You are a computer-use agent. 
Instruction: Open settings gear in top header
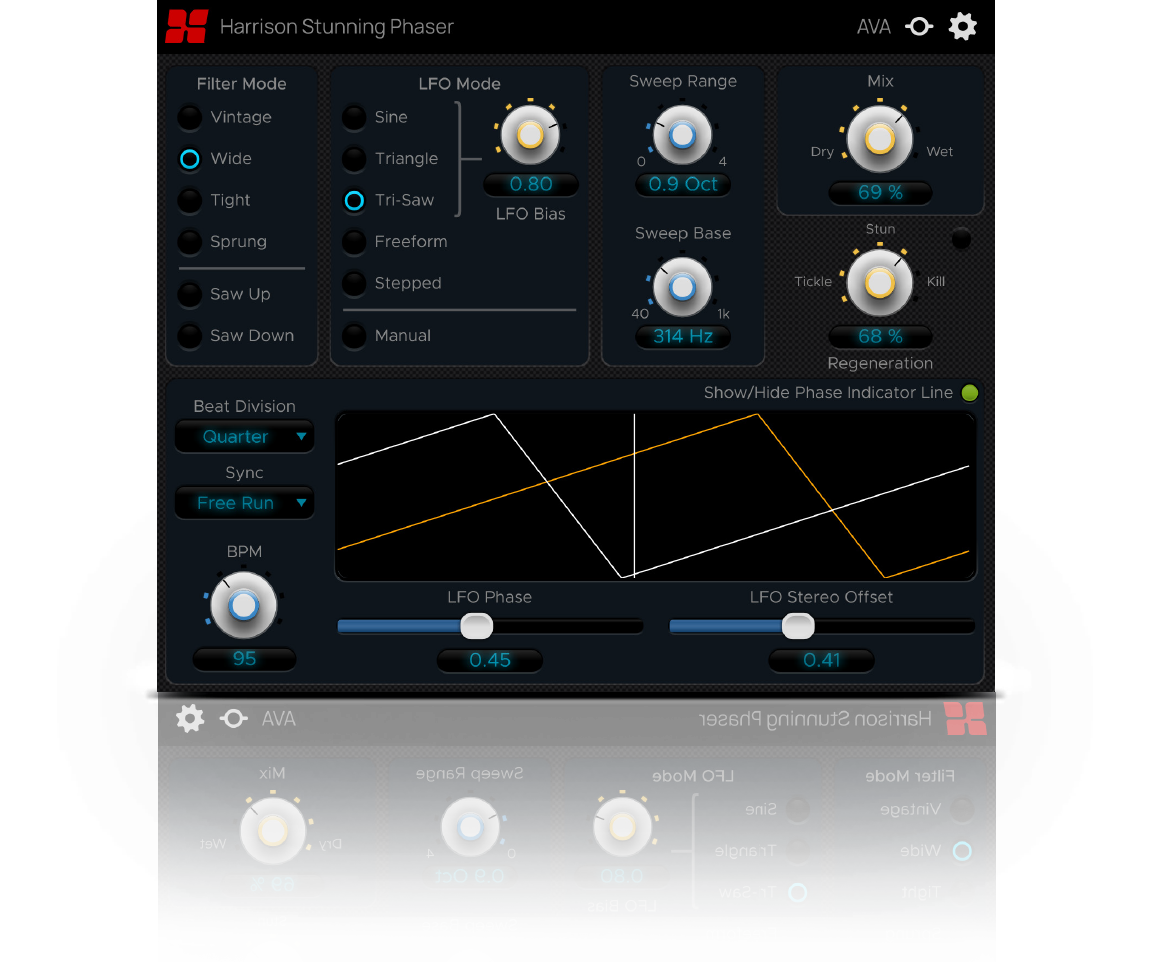962,27
